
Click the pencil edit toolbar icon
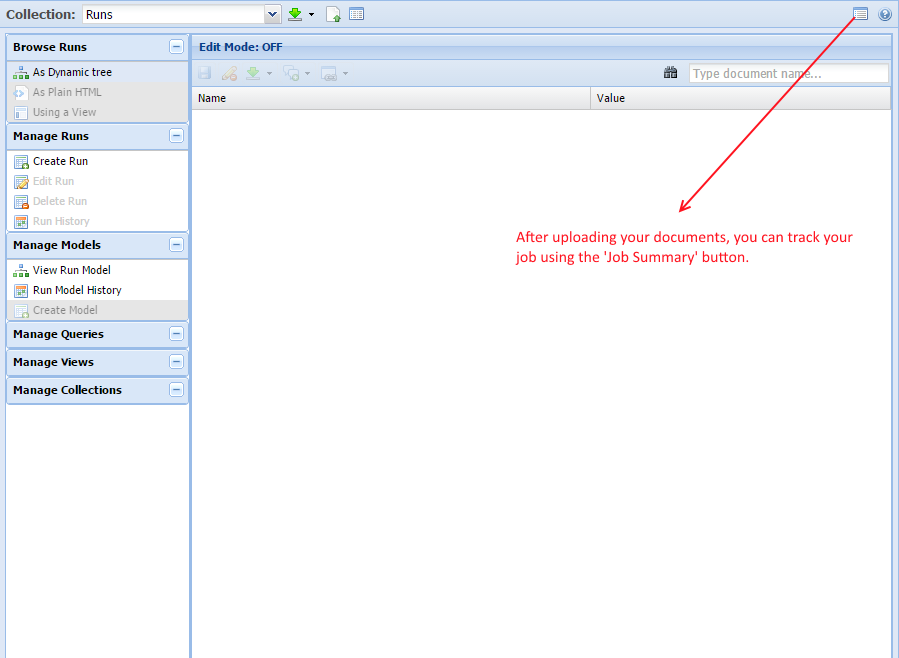point(229,73)
